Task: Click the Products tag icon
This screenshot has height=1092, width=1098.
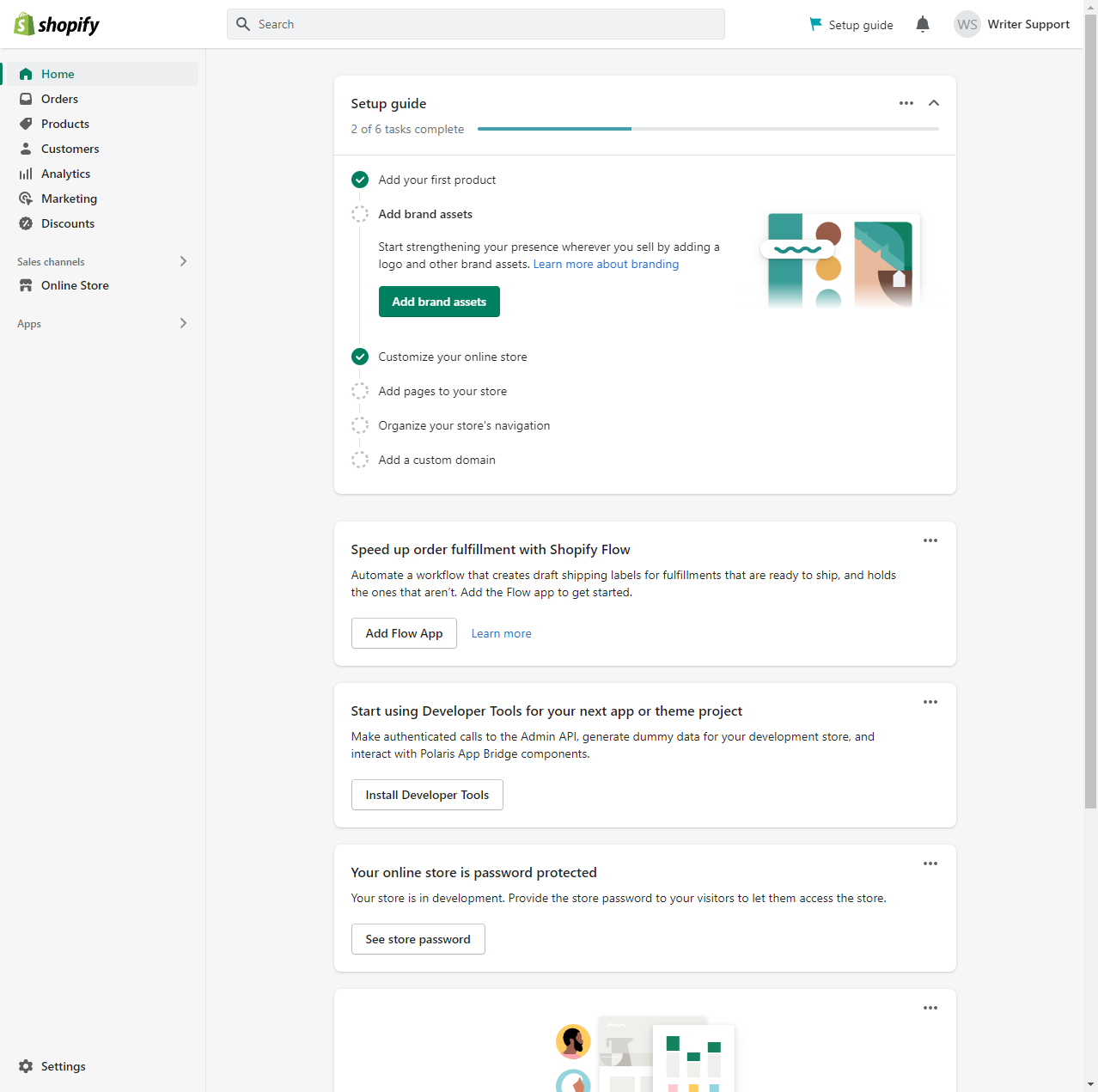Action: click(x=26, y=124)
